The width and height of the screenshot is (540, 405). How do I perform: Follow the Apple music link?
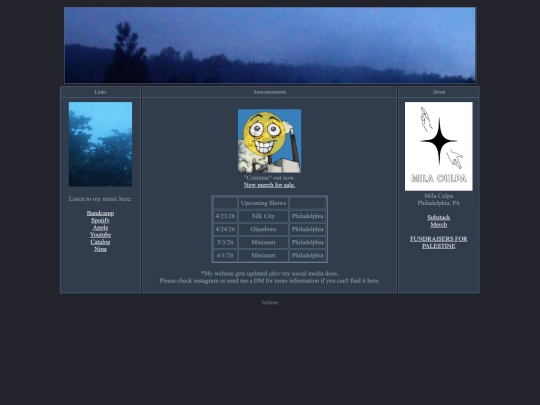[100, 228]
